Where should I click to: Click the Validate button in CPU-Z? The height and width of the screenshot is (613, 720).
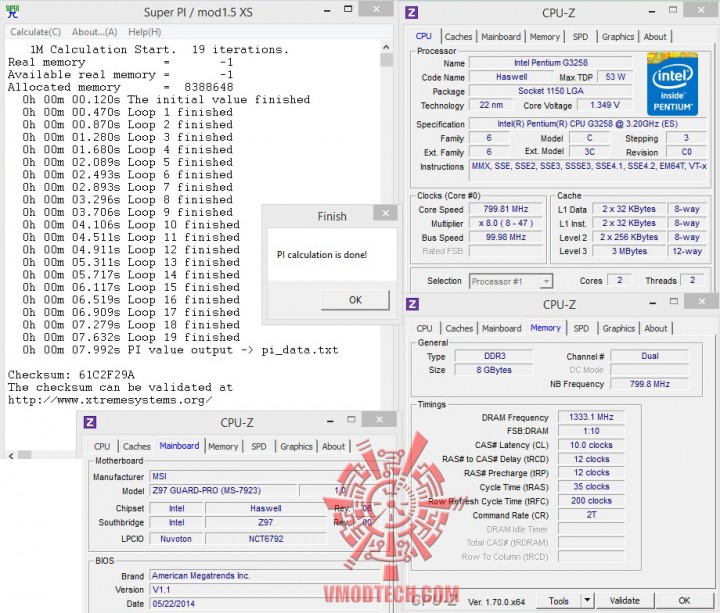(x=624, y=601)
